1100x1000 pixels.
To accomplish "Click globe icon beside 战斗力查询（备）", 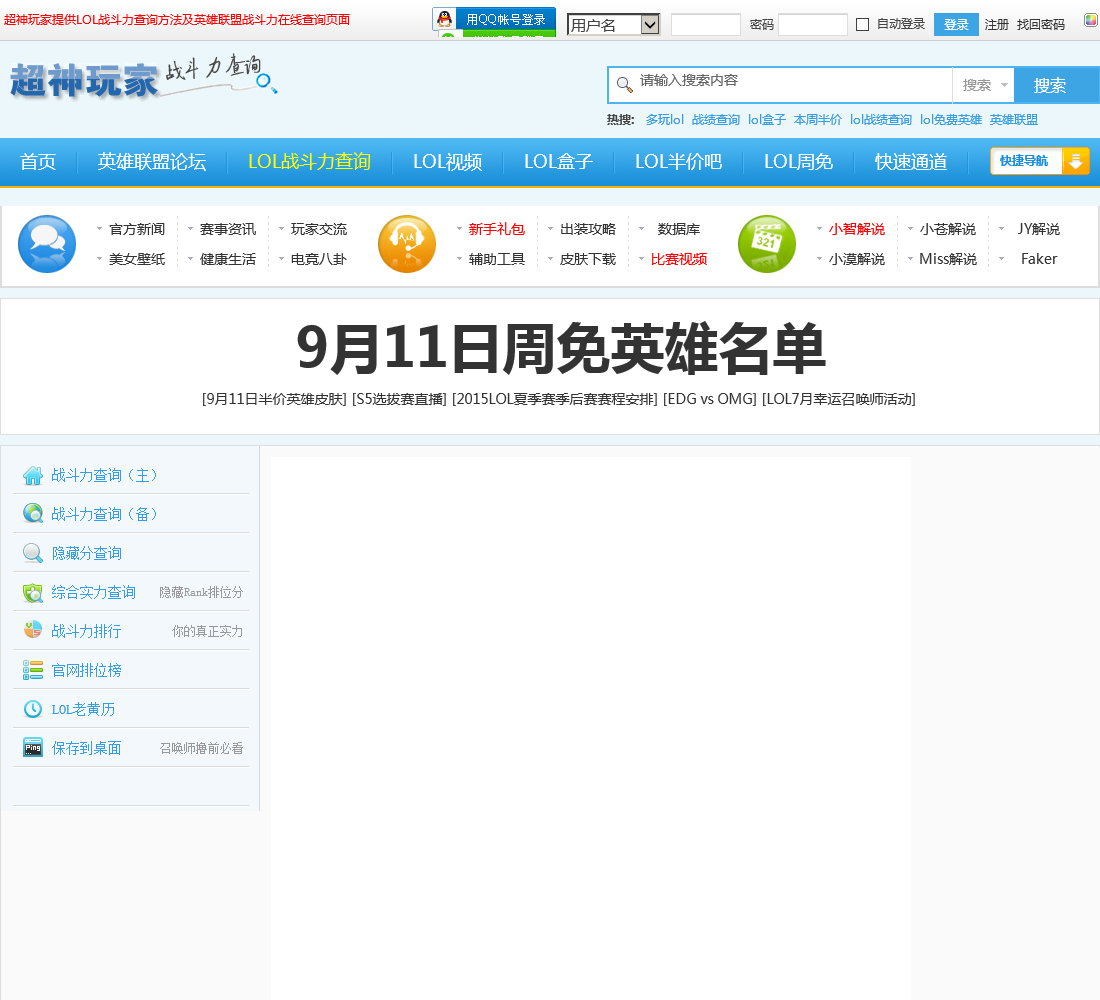I will (x=33, y=514).
